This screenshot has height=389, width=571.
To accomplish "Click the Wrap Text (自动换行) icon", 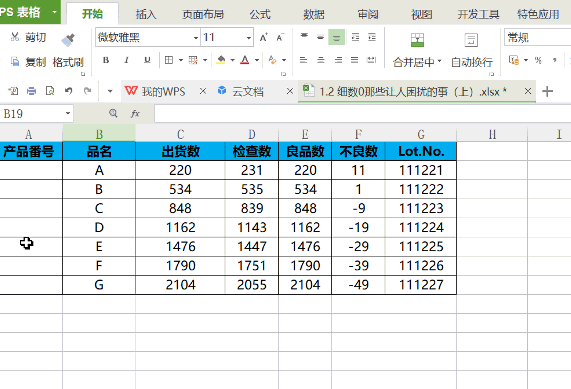I will tap(471, 40).
